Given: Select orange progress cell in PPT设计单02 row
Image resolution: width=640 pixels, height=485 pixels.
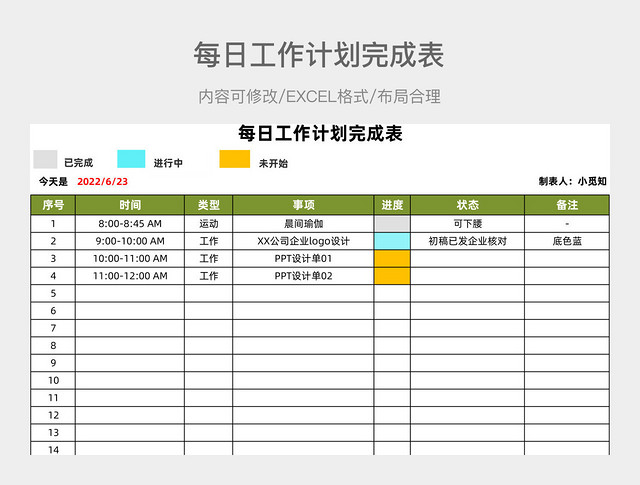Looking at the screenshot, I should click(x=392, y=276).
